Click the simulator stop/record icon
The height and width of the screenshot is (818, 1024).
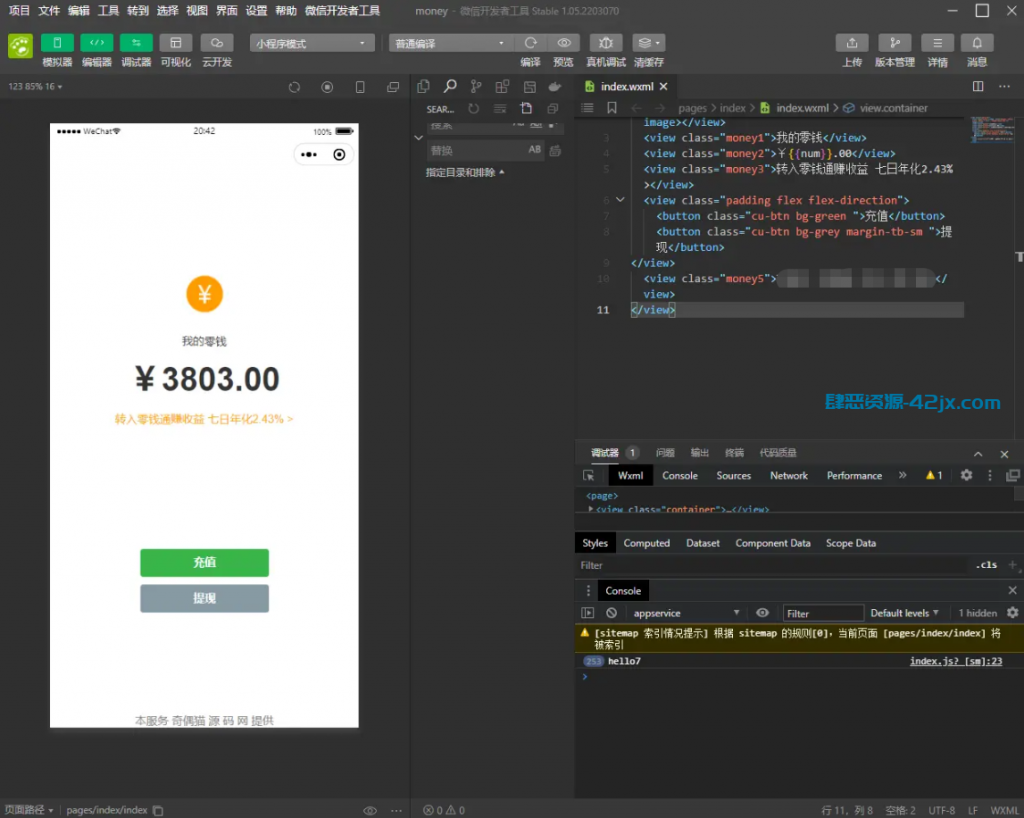(327, 87)
